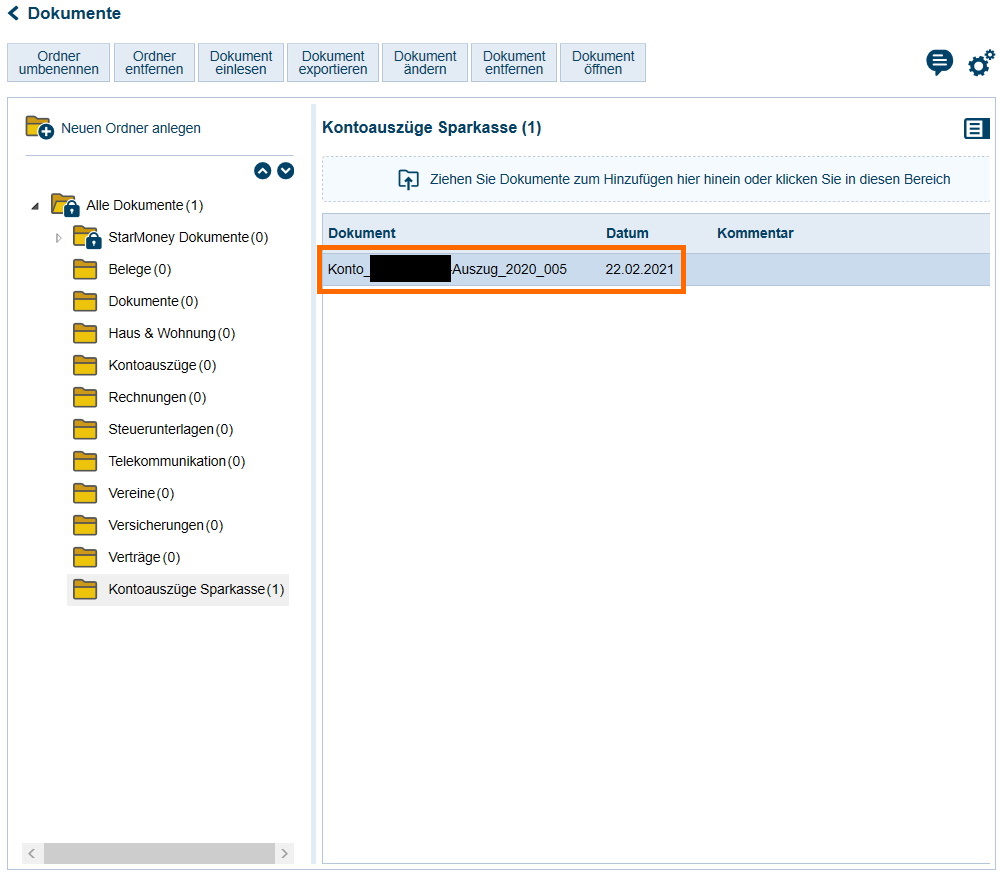
Task: Open settings with the gears icon
Action: (981, 64)
